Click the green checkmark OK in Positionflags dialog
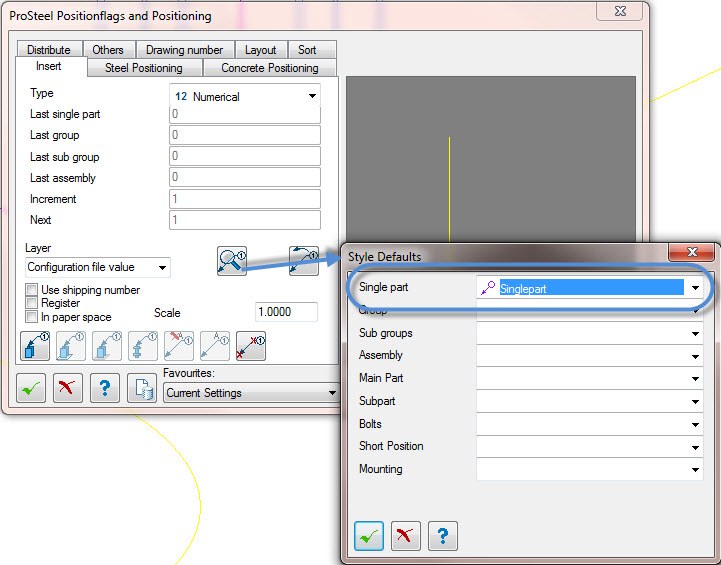 (x=31, y=388)
